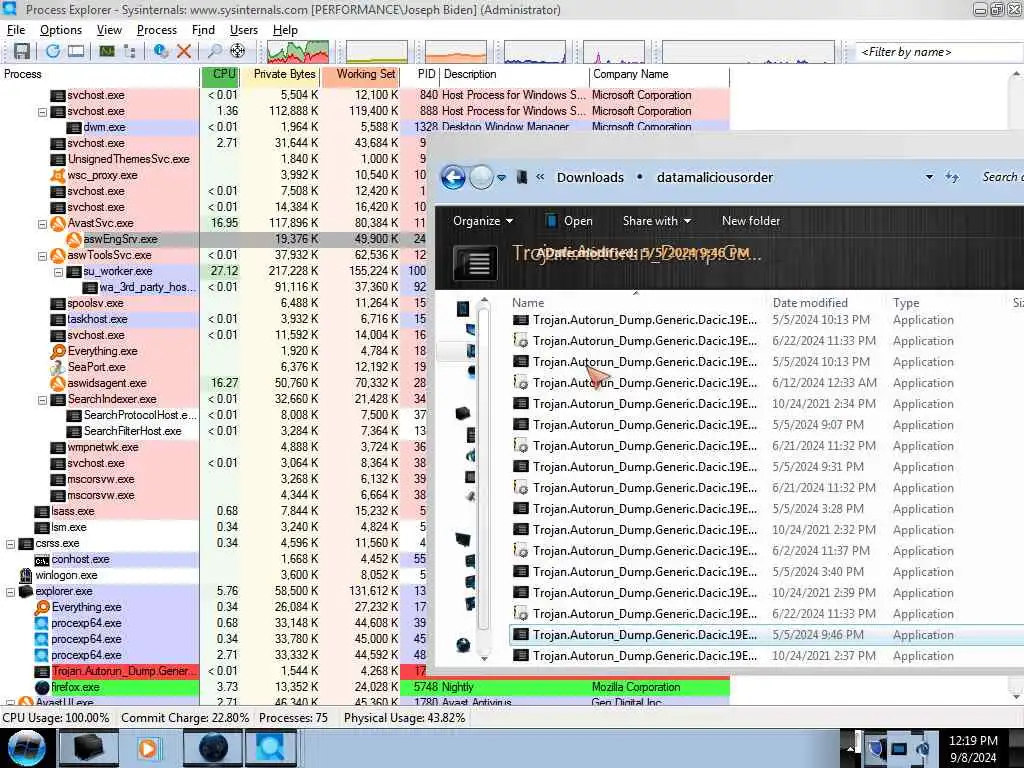Sort by the Working Set column header
1024x768 pixels.
360,74
